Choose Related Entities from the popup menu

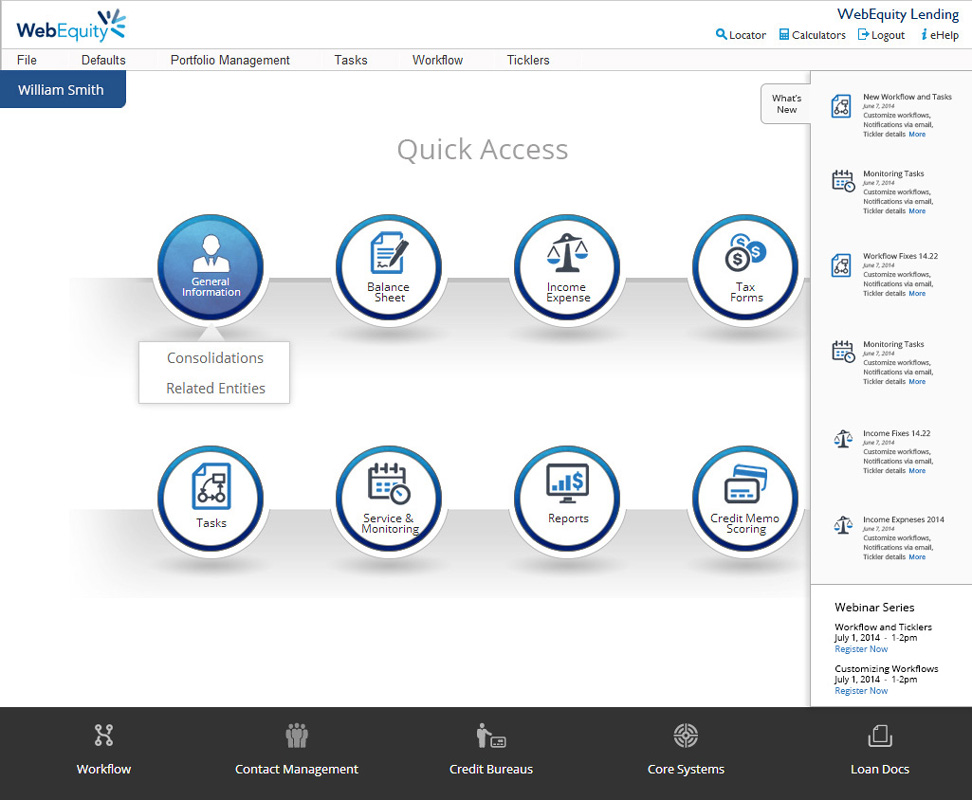click(x=215, y=388)
